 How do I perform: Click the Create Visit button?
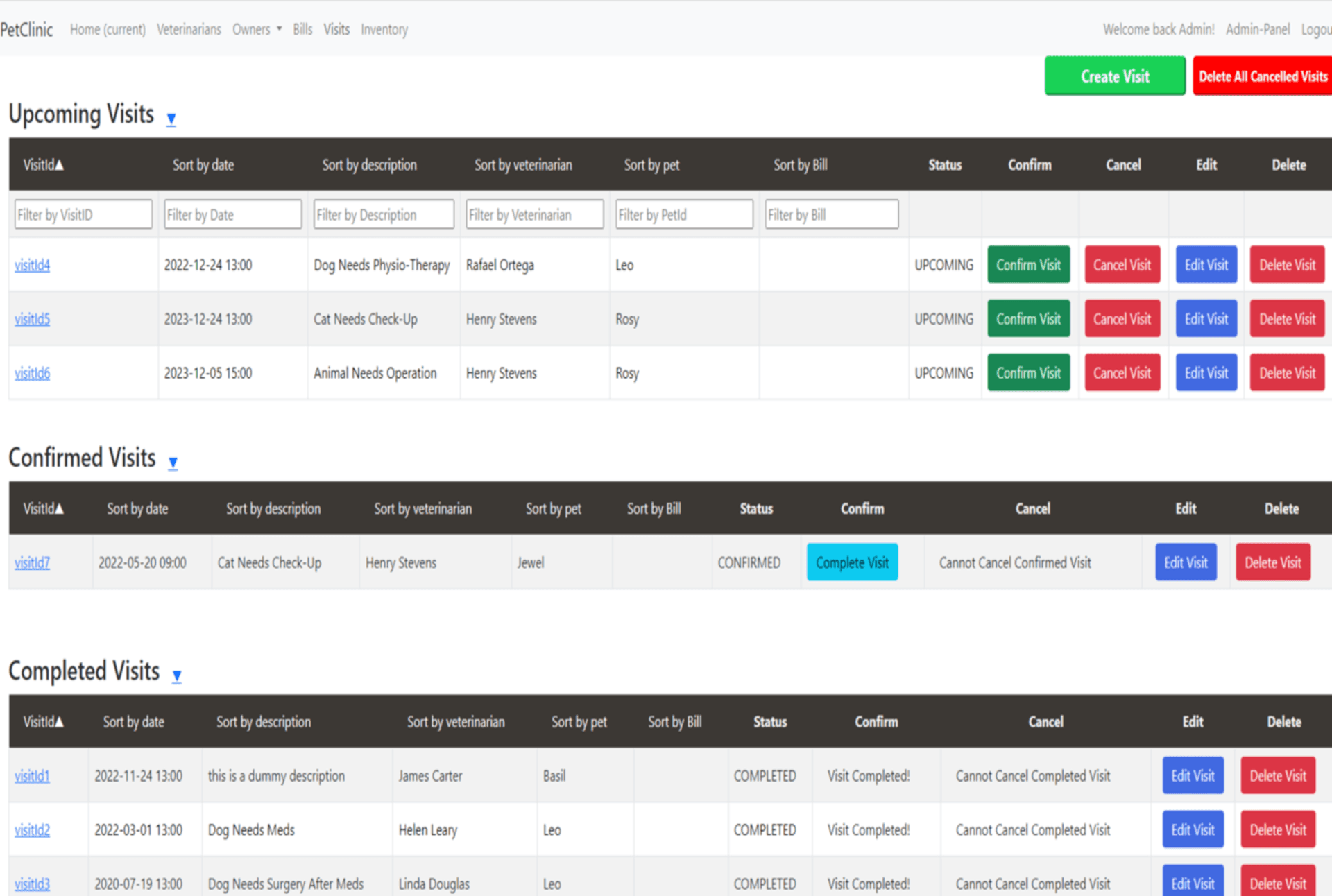[x=1114, y=76]
